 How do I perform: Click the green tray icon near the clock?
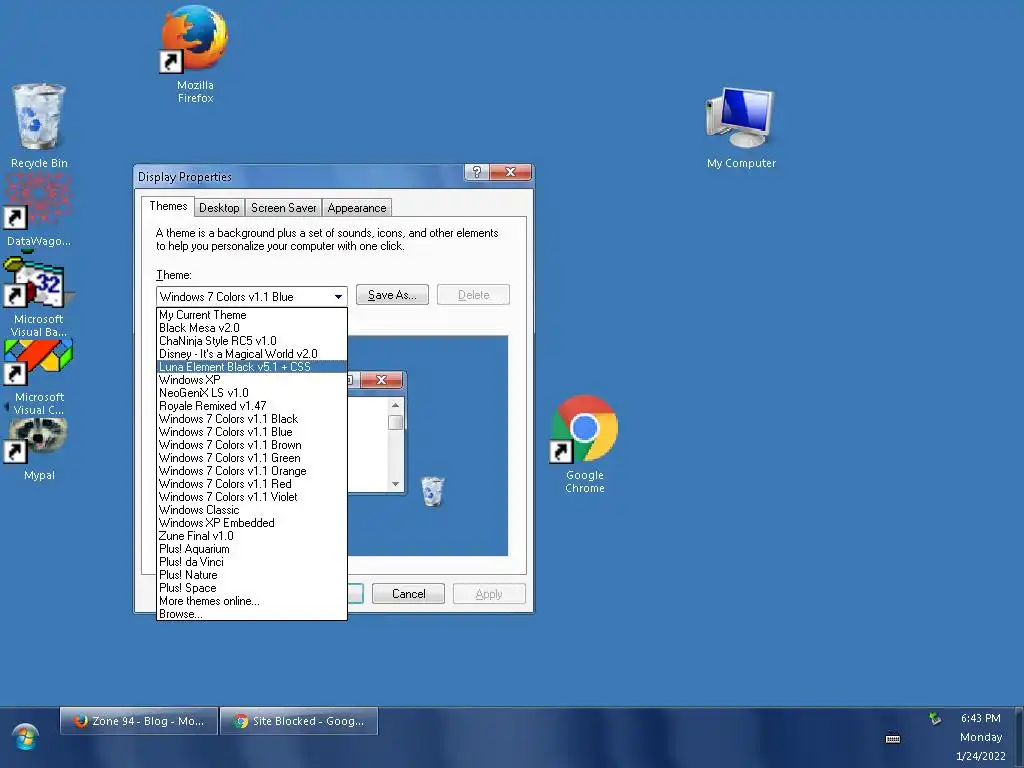(935, 718)
